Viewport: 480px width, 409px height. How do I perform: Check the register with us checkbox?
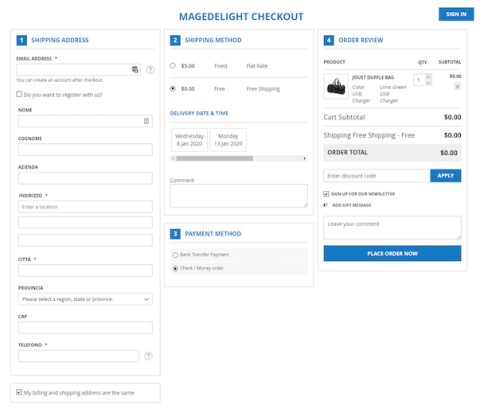[19, 94]
